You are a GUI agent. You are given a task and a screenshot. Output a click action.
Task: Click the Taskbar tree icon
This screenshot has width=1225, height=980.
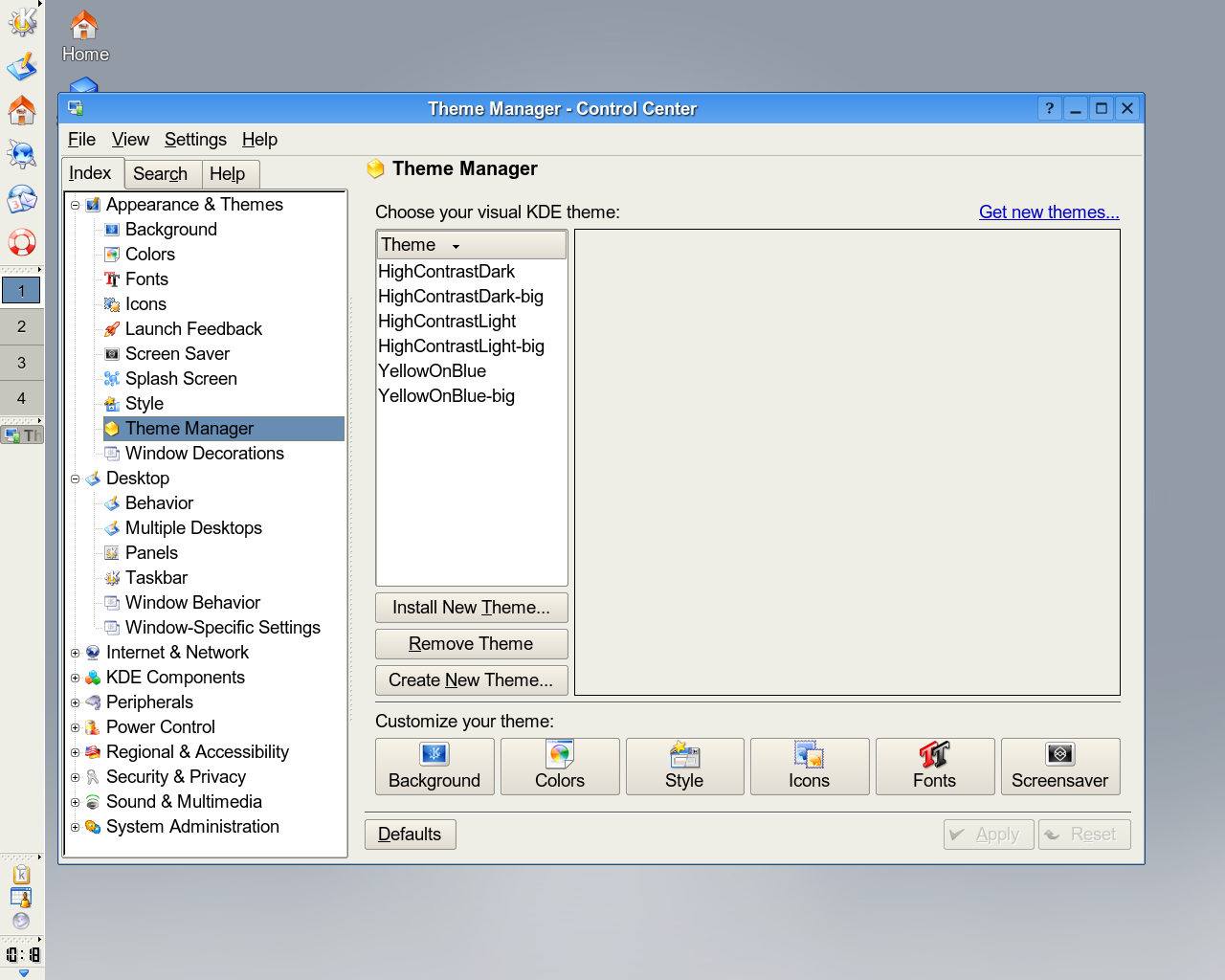point(112,578)
